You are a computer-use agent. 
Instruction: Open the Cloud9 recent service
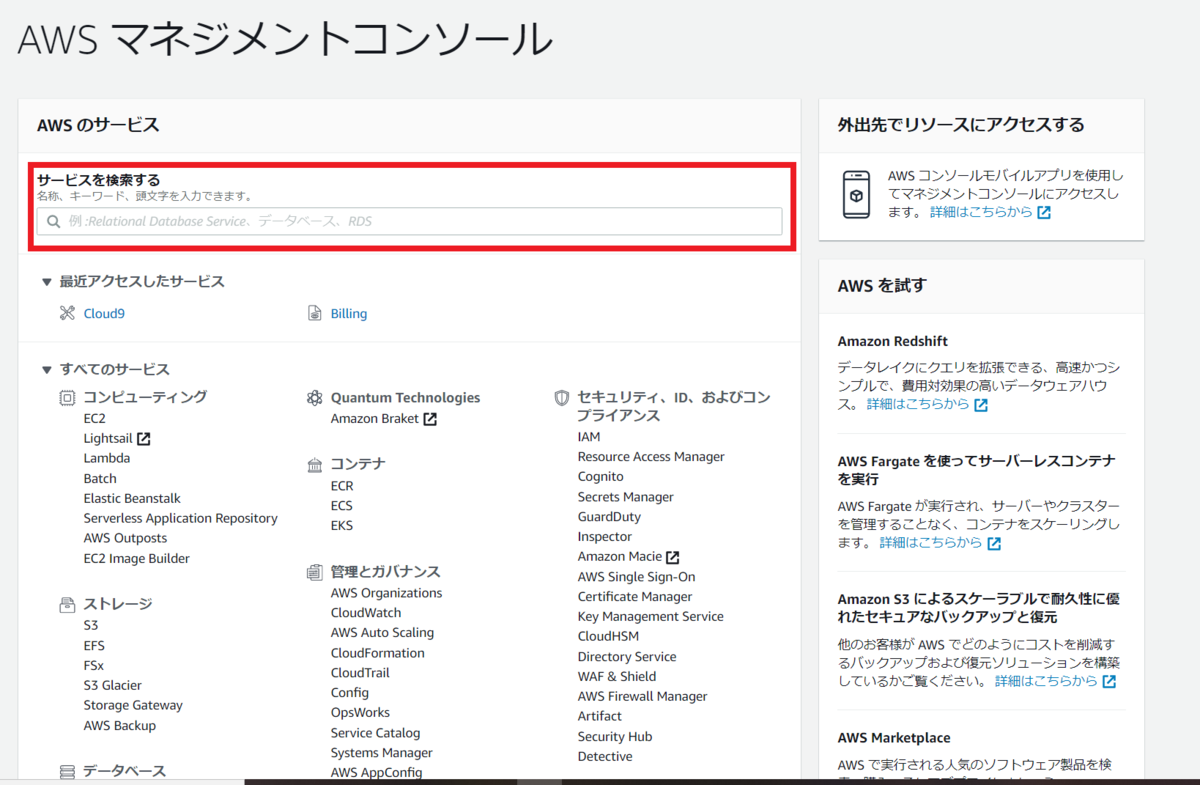[x=104, y=313]
